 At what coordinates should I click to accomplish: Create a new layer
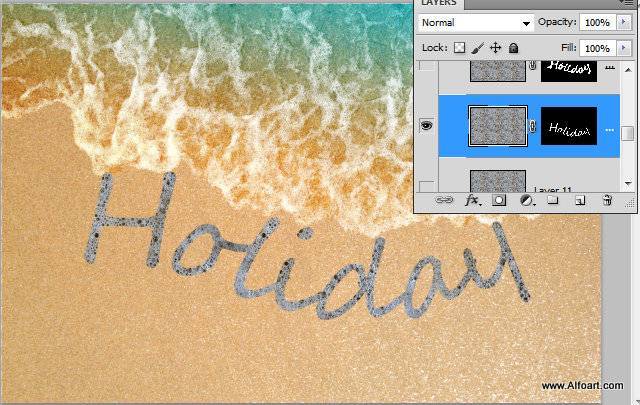[579, 201]
